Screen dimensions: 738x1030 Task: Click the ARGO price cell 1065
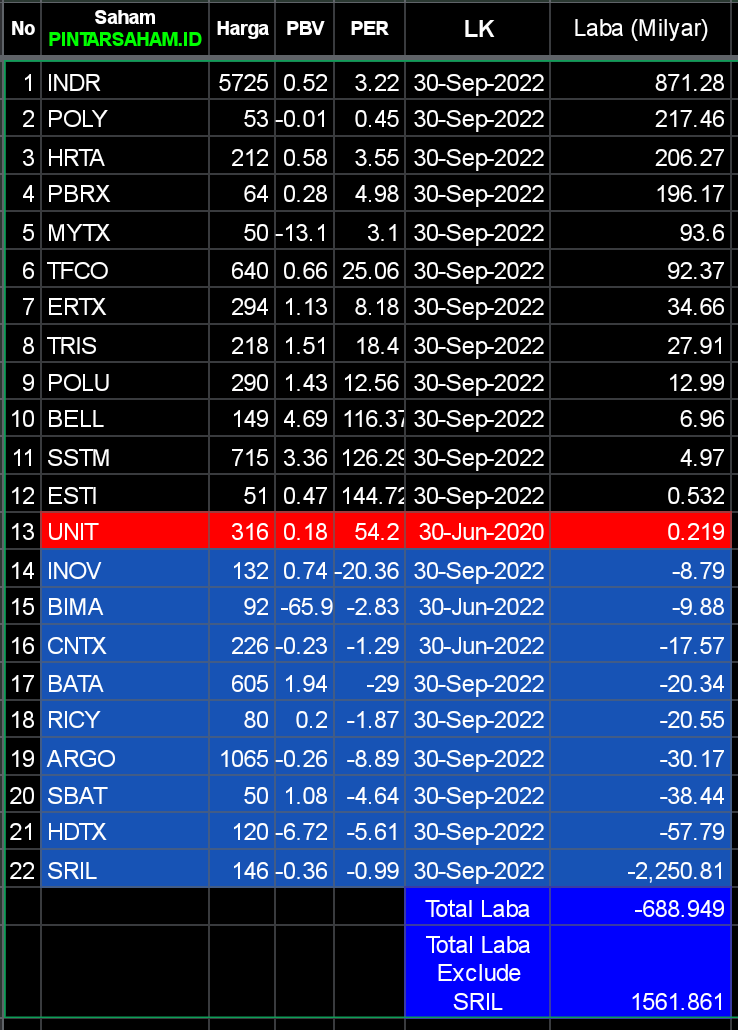(x=244, y=759)
